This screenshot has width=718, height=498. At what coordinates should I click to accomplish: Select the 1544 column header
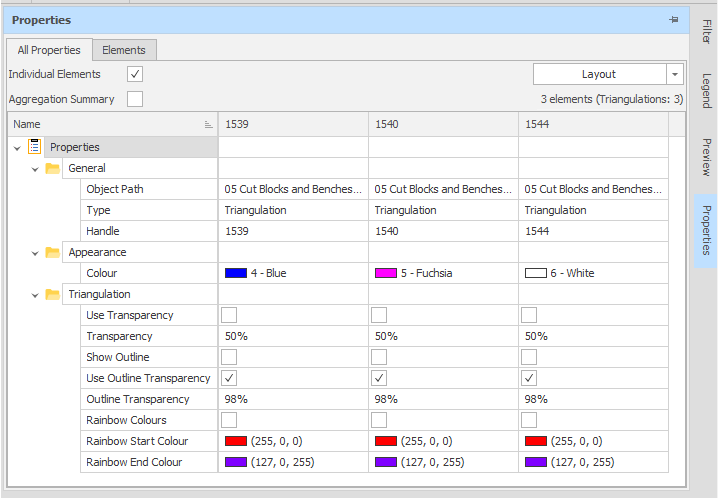click(x=592, y=124)
